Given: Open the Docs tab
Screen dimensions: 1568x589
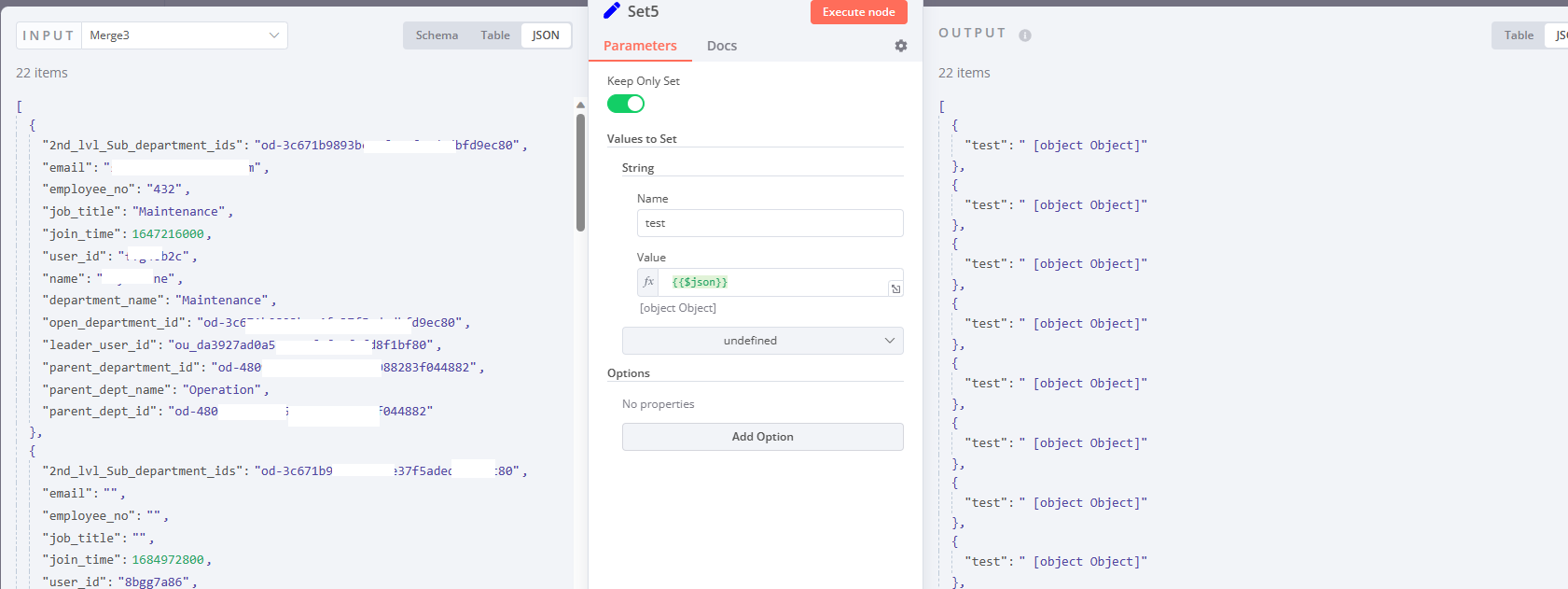Looking at the screenshot, I should [722, 46].
